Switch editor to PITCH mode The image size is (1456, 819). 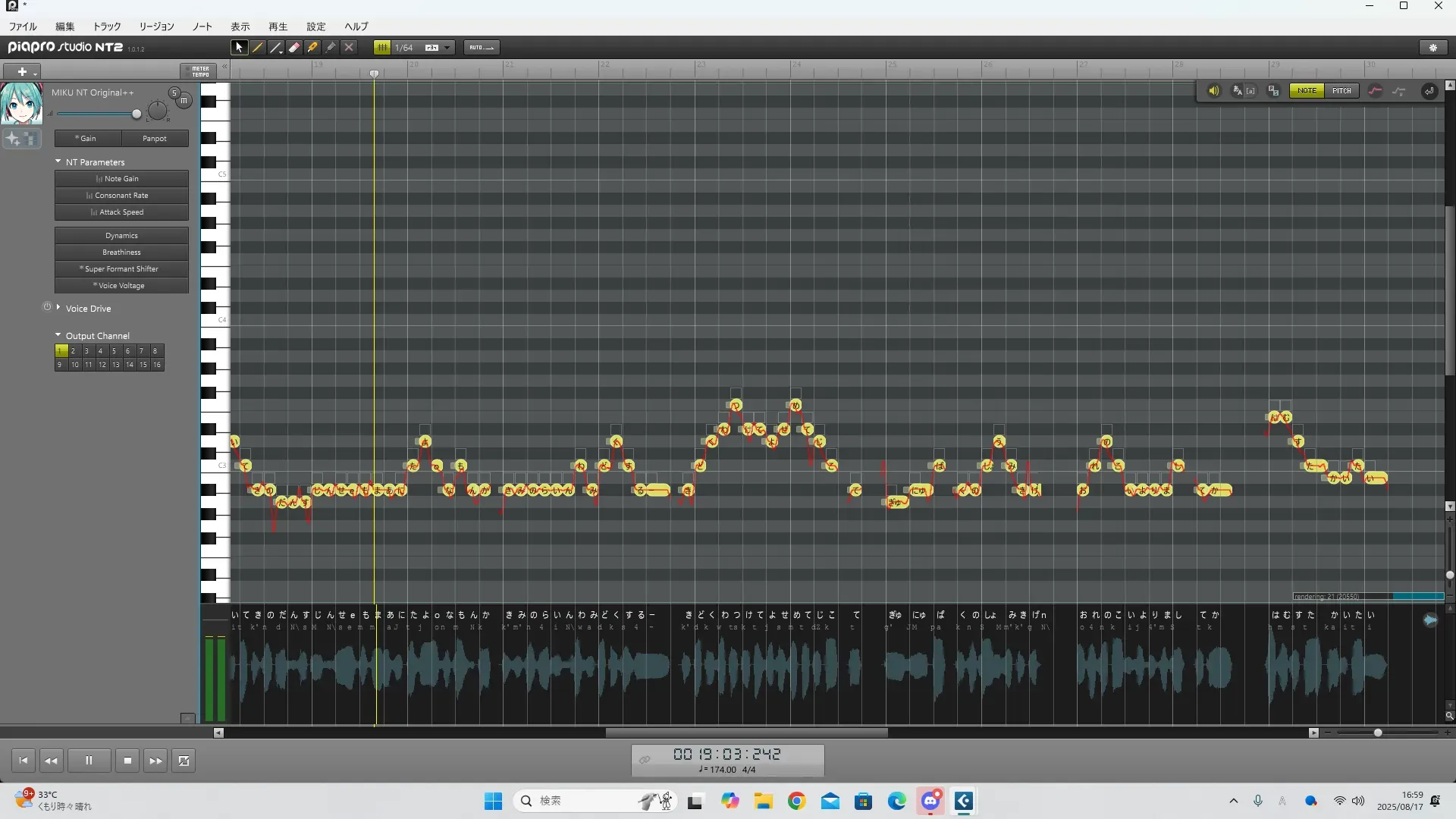pos(1341,91)
